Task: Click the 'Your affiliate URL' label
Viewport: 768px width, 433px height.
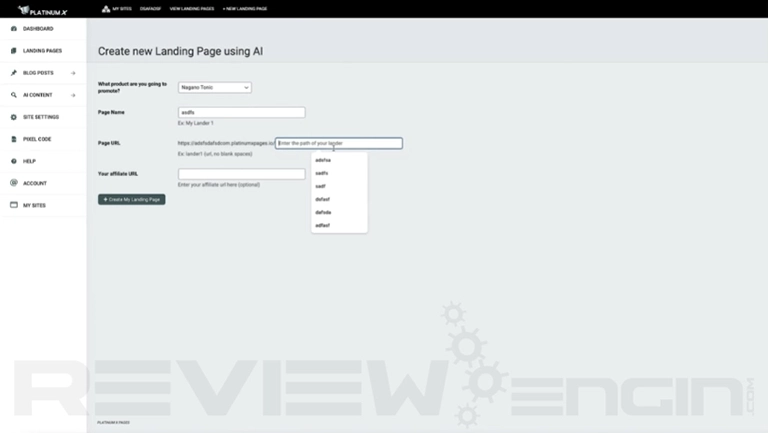Action: click(118, 174)
